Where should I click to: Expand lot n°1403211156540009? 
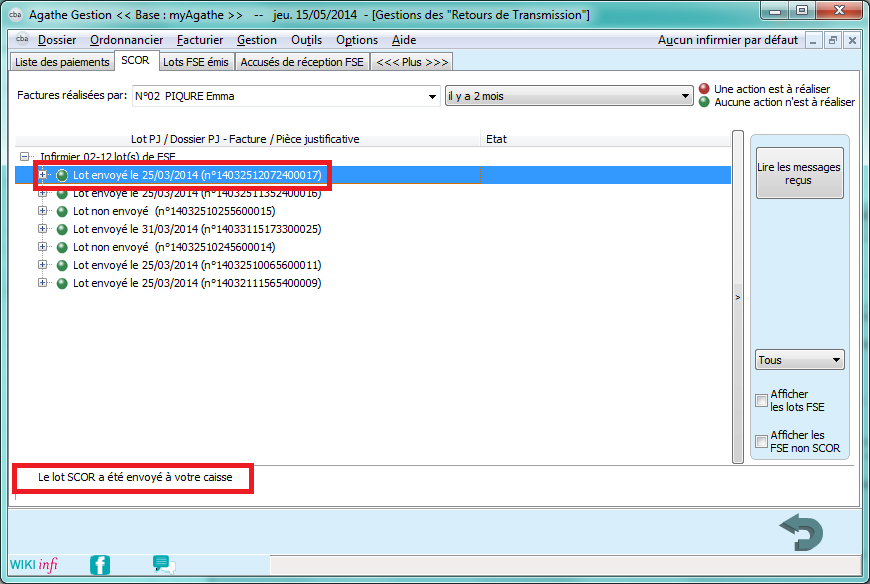click(42, 283)
